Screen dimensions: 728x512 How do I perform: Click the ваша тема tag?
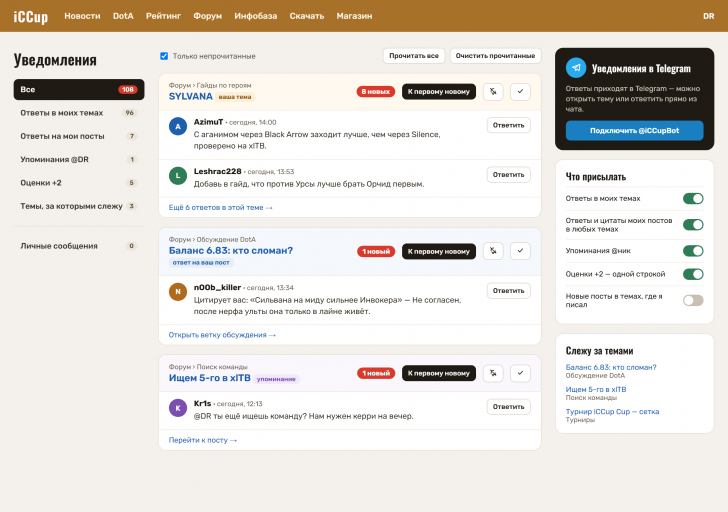(x=235, y=97)
